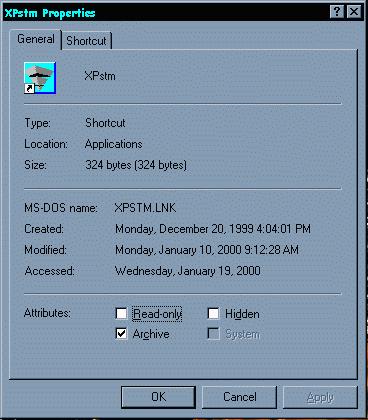The height and width of the screenshot is (420, 368).
Task: Click the XPstm shortcut icon
Action: coord(40,78)
